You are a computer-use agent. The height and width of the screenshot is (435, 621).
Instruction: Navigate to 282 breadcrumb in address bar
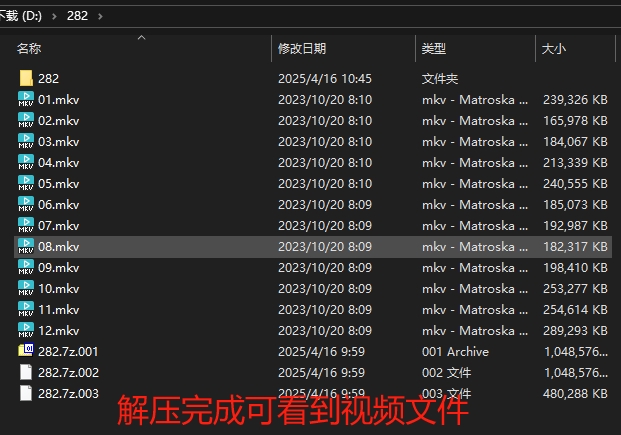pos(79,17)
